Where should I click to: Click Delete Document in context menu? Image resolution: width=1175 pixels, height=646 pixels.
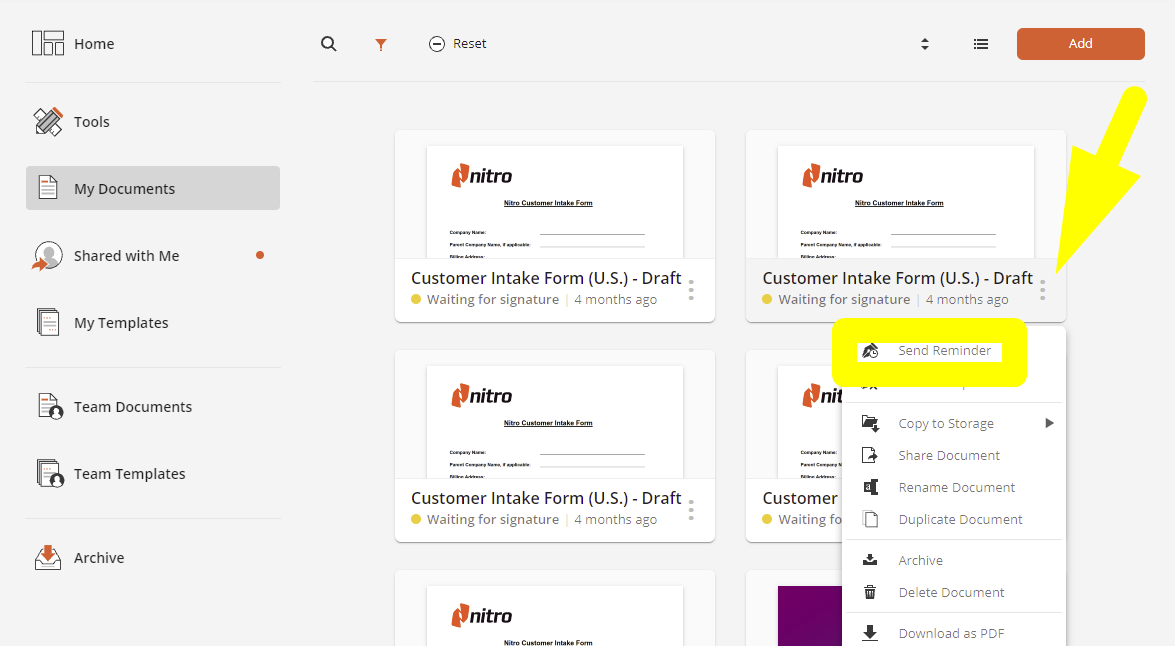pyautogui.click(x=951, y=592)
